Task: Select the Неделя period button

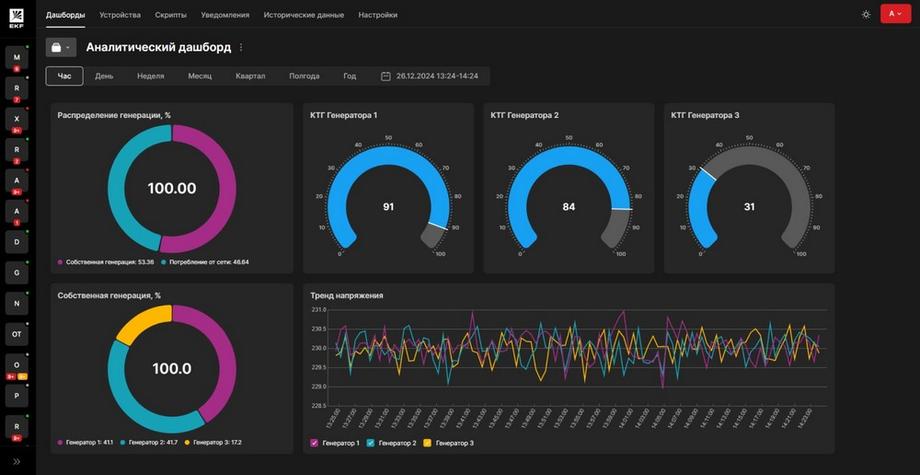Action: coord(151,76)
